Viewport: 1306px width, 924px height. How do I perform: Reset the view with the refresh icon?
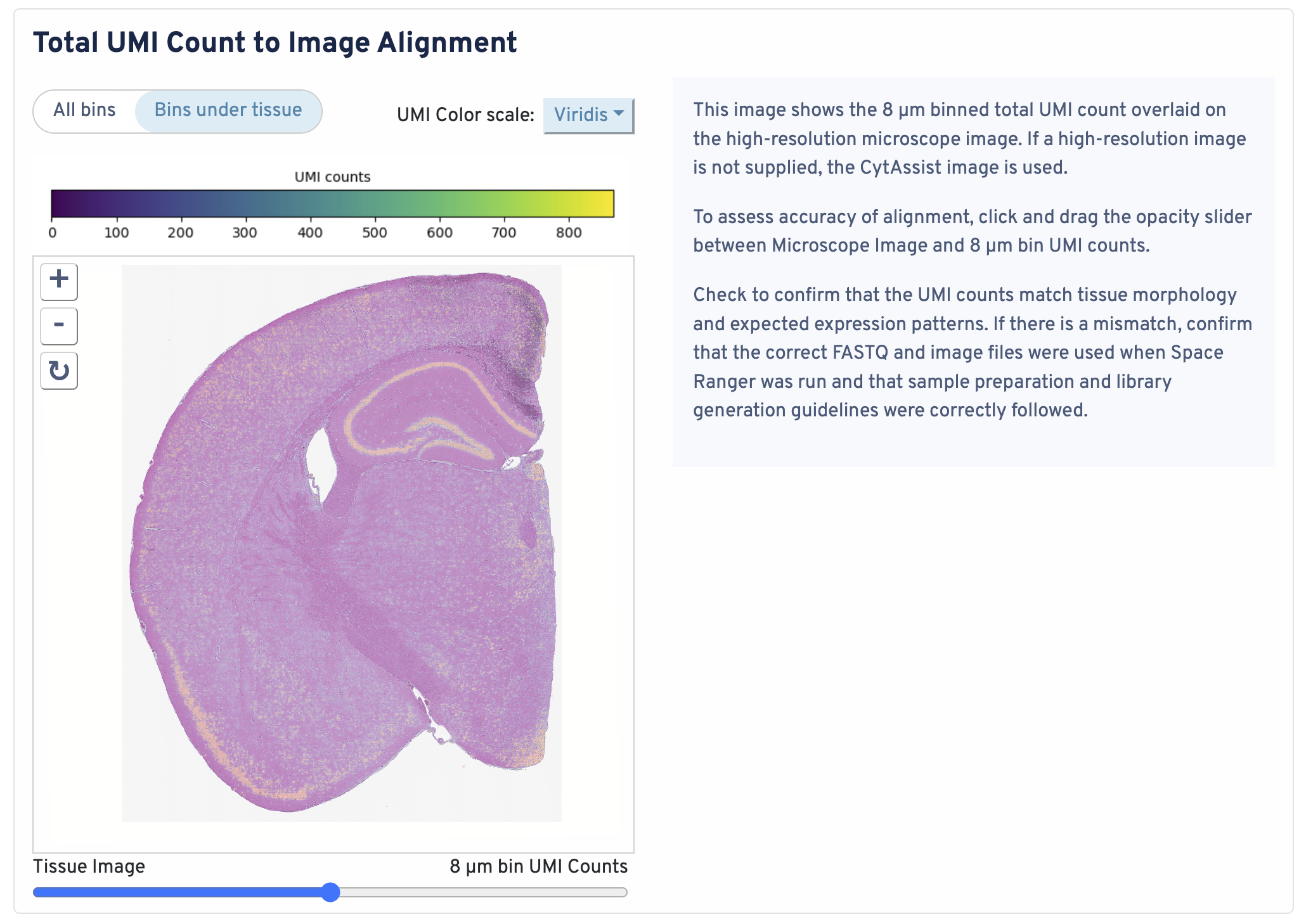(x=59, y=371)
